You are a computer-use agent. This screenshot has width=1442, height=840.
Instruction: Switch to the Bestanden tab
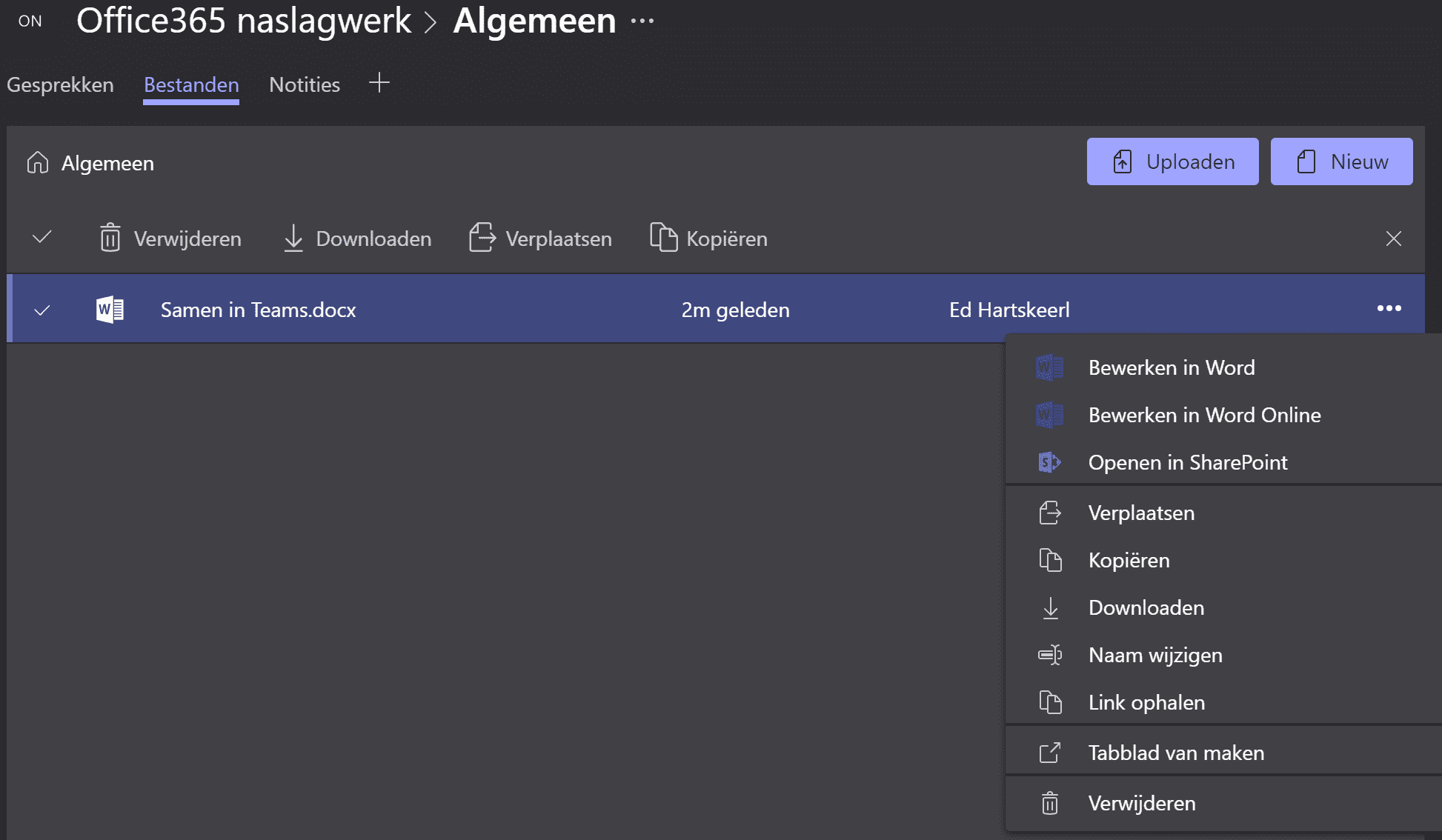(x=191, y=84)
